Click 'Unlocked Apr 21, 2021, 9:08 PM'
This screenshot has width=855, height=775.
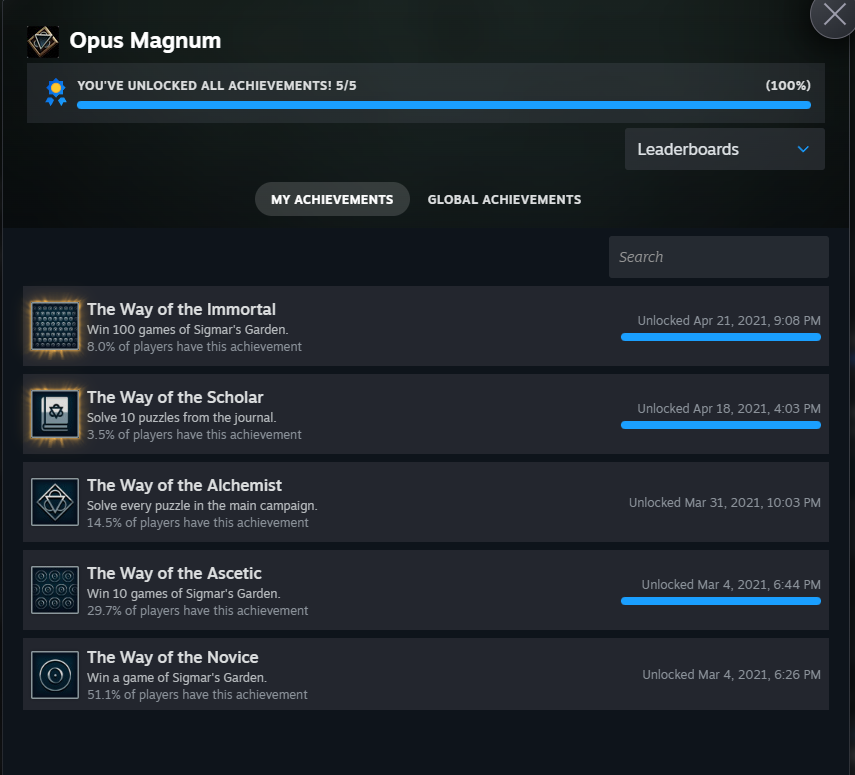(x=729, y=321)
